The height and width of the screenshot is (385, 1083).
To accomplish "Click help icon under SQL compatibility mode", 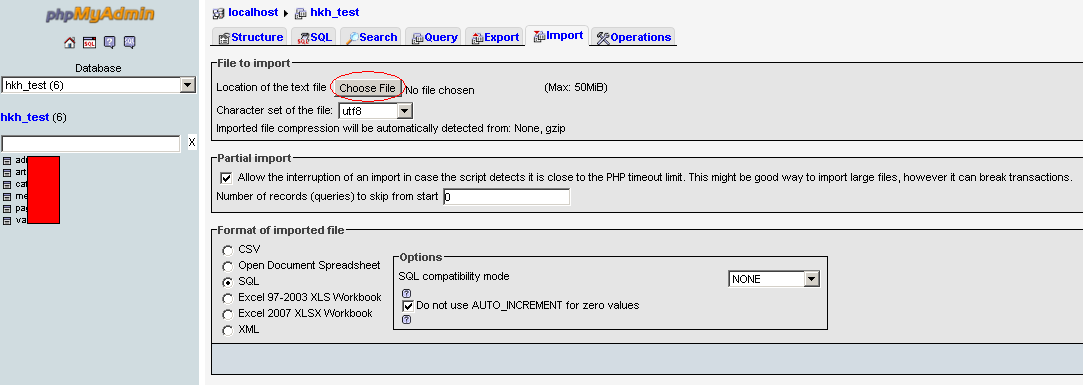I will [407, 293].
